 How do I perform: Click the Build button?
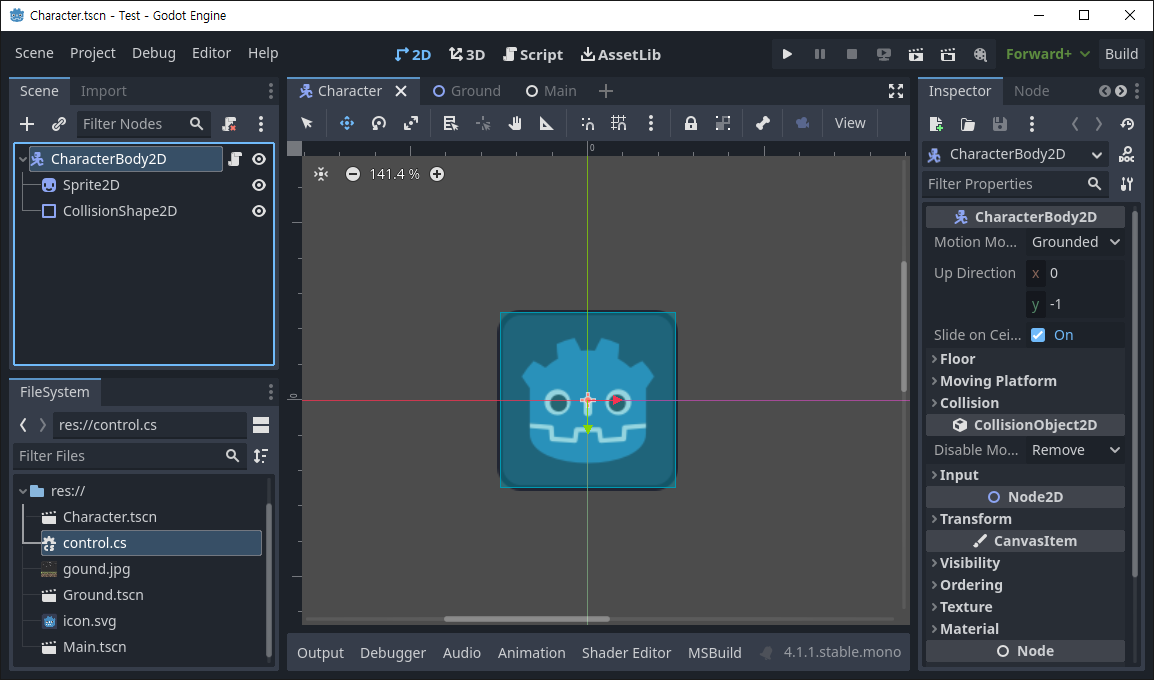tap(1121, 54)
